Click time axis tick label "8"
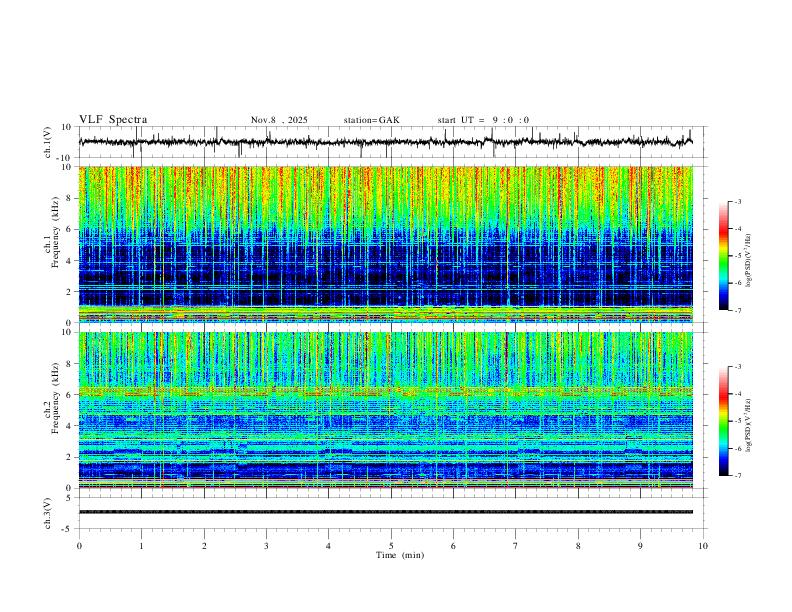Image resolution: width=792 pixels, height=612 pixels. click(x=578, y=546)
